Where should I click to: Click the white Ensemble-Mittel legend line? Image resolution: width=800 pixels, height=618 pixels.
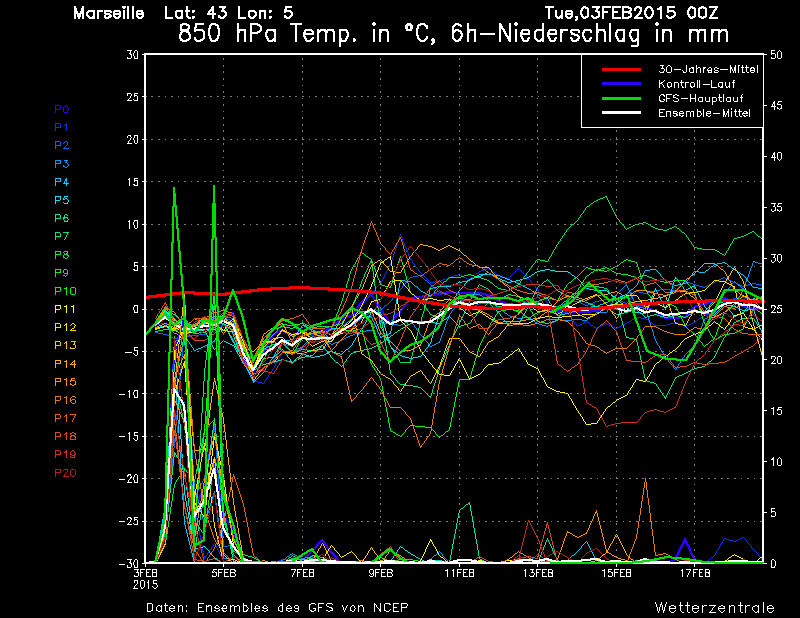[620, 114]
